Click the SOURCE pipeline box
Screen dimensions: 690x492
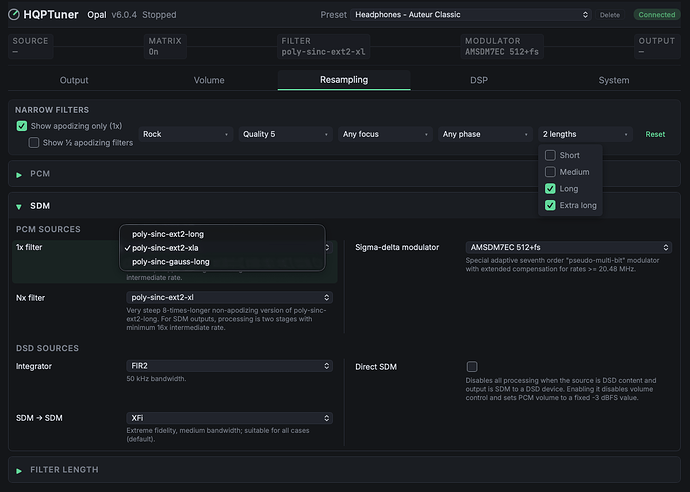click(30, 46)
